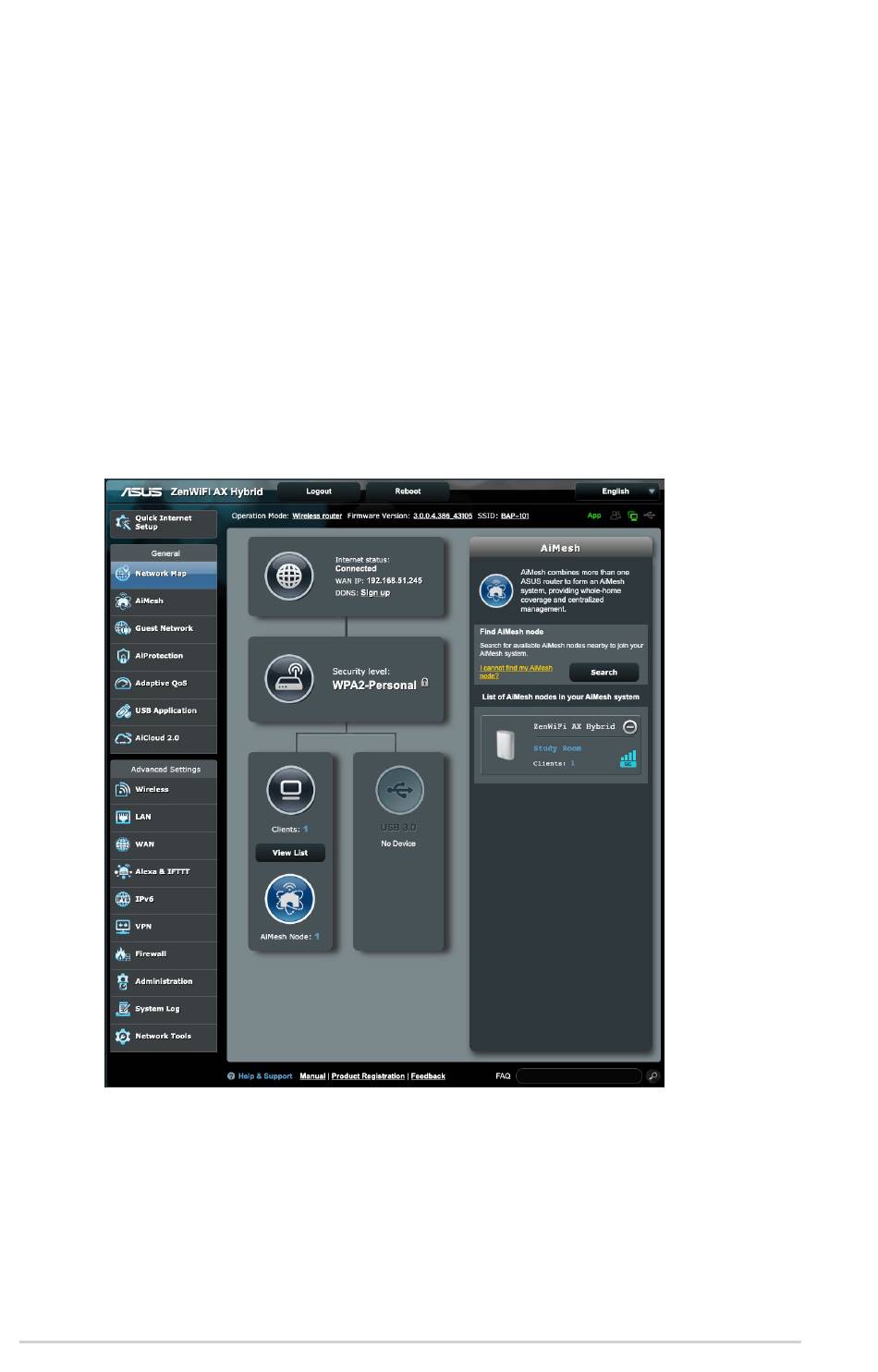Click the System Log notepad icon
This screenshot has width=878, height=1372.
pos(123,1009)
